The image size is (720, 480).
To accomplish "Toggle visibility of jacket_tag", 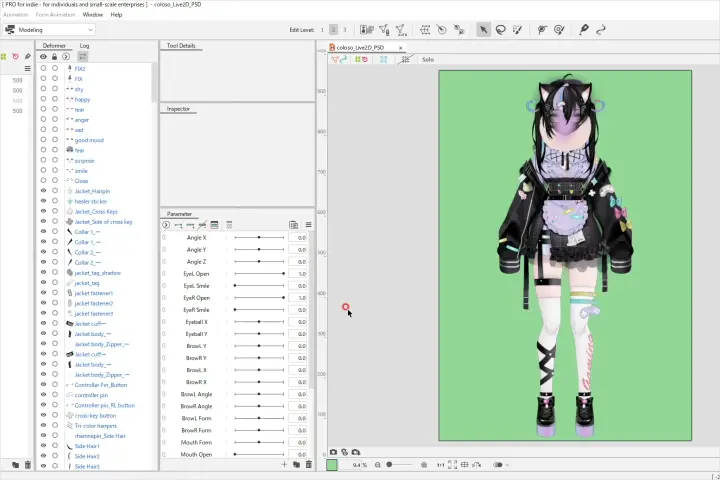I will pos(43,282).
